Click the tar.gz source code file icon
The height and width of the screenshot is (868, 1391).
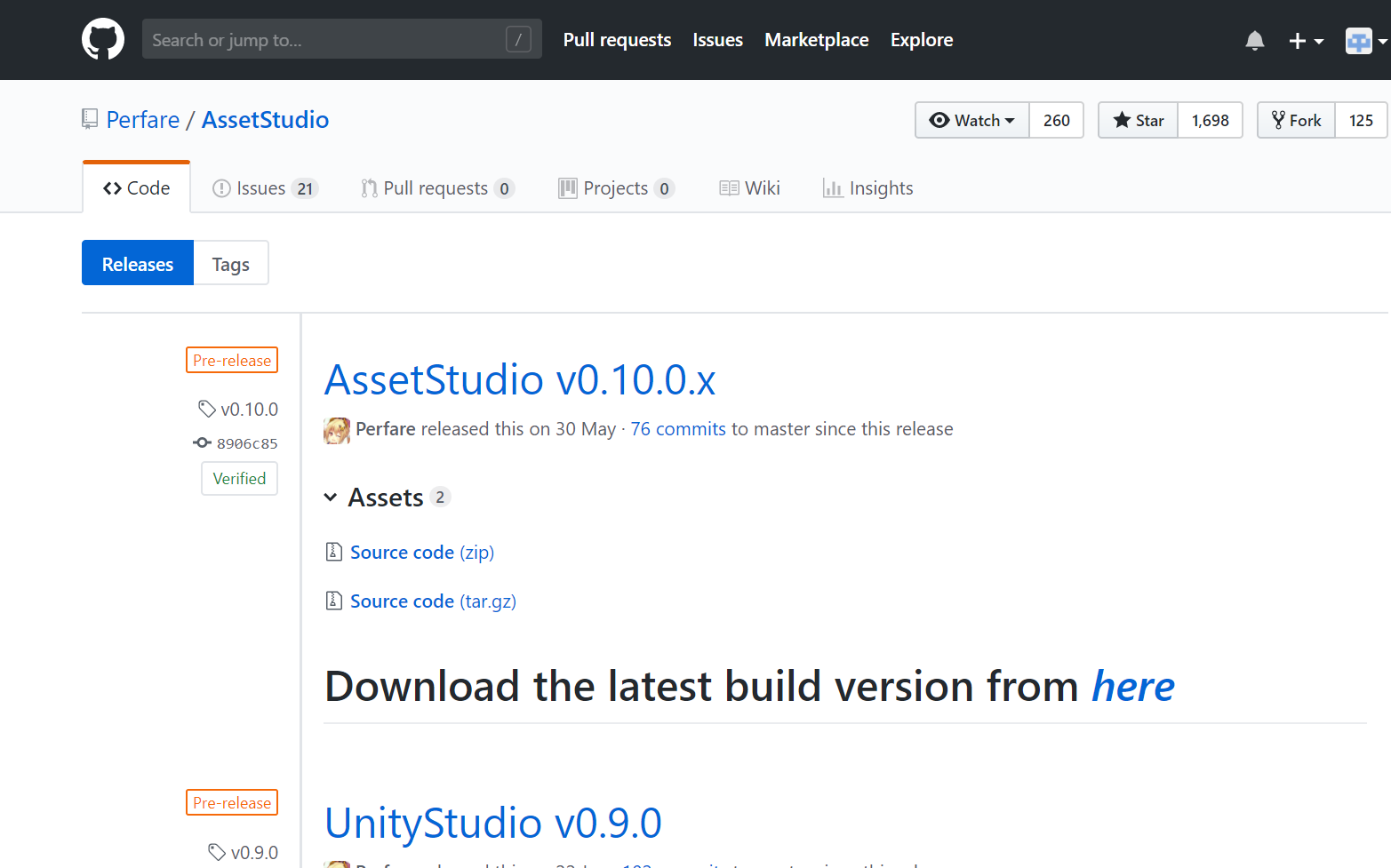pos(334,601)
